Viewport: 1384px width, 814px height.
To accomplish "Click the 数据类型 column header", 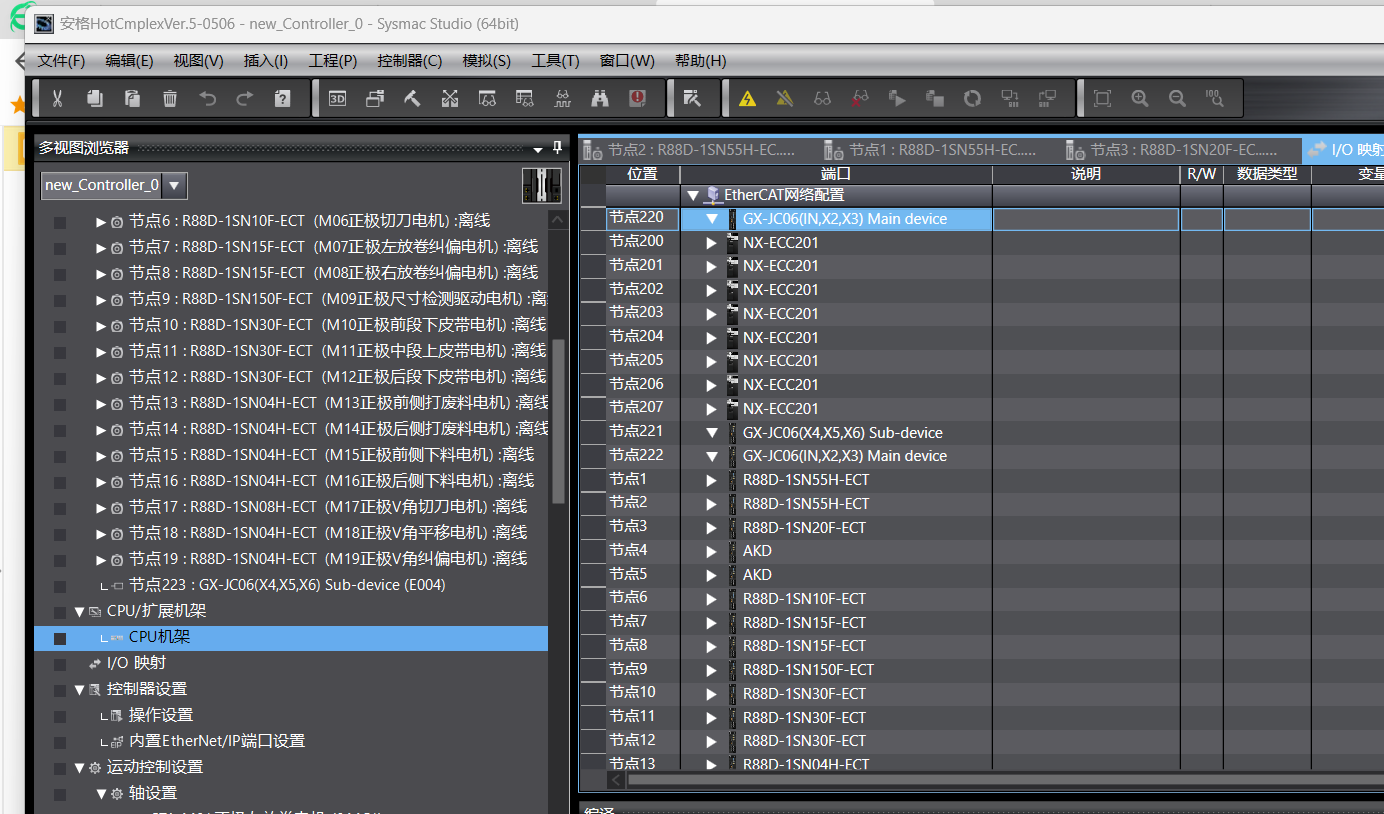I will coord(1266,174).
